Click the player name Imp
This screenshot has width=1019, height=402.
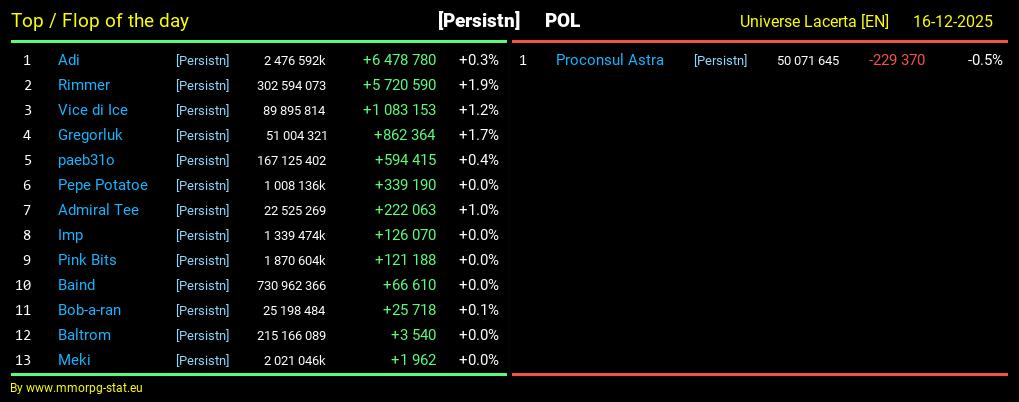tap(70, 235)
